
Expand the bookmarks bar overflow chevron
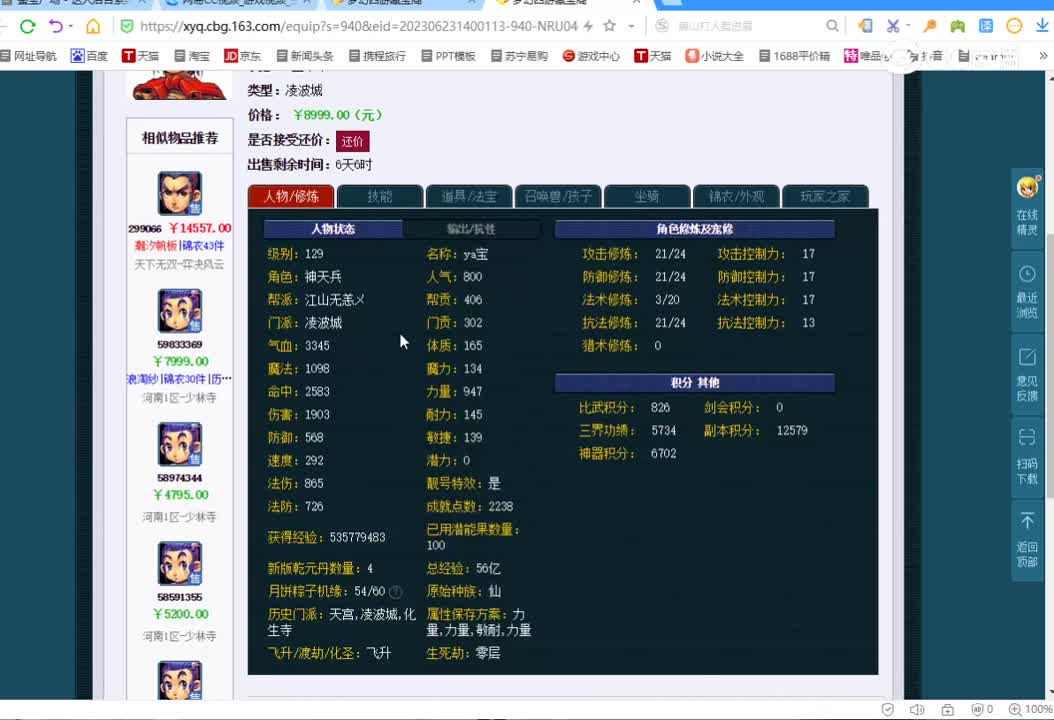click(1044, 57)
